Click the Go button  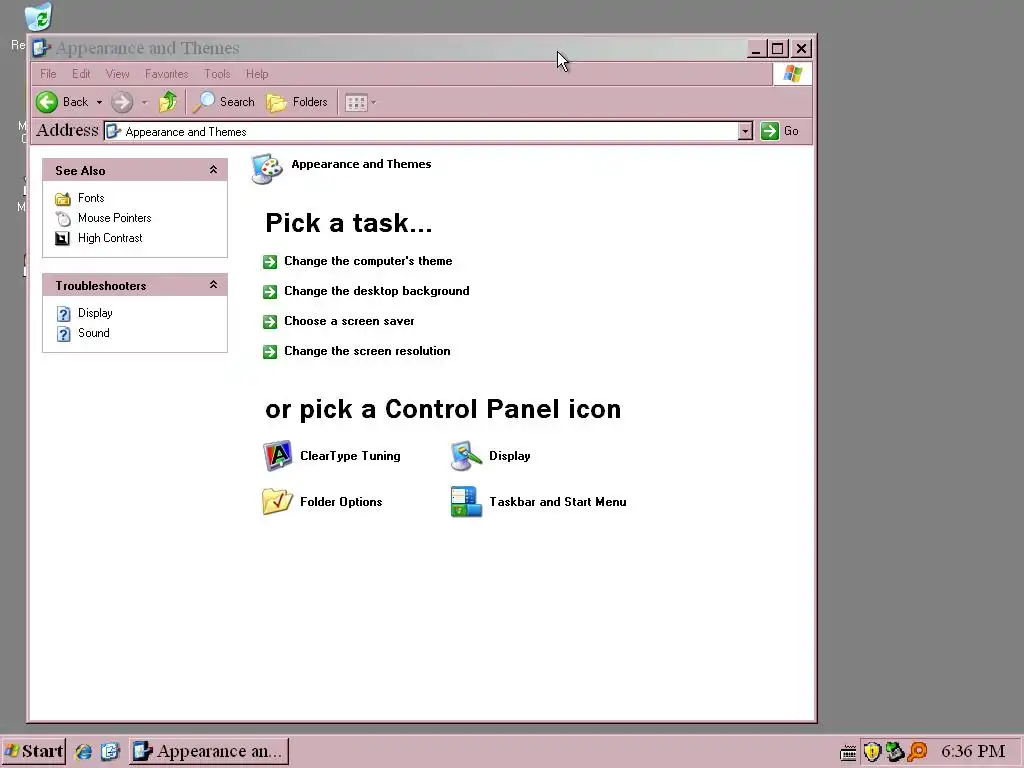tap(780, 131)
